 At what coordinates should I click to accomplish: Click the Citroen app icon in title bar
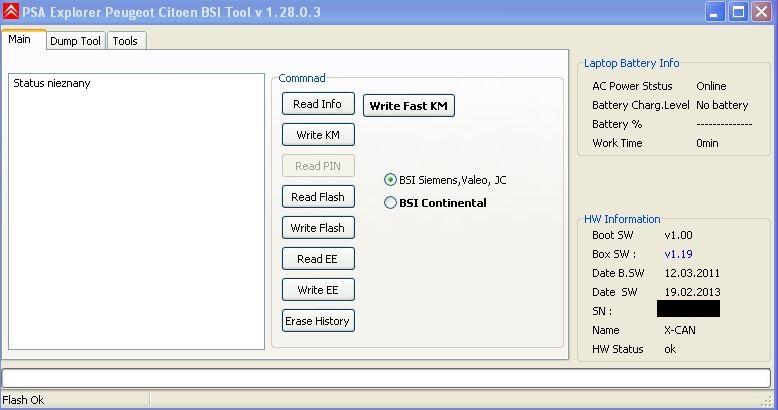click(x=11, y=13)
